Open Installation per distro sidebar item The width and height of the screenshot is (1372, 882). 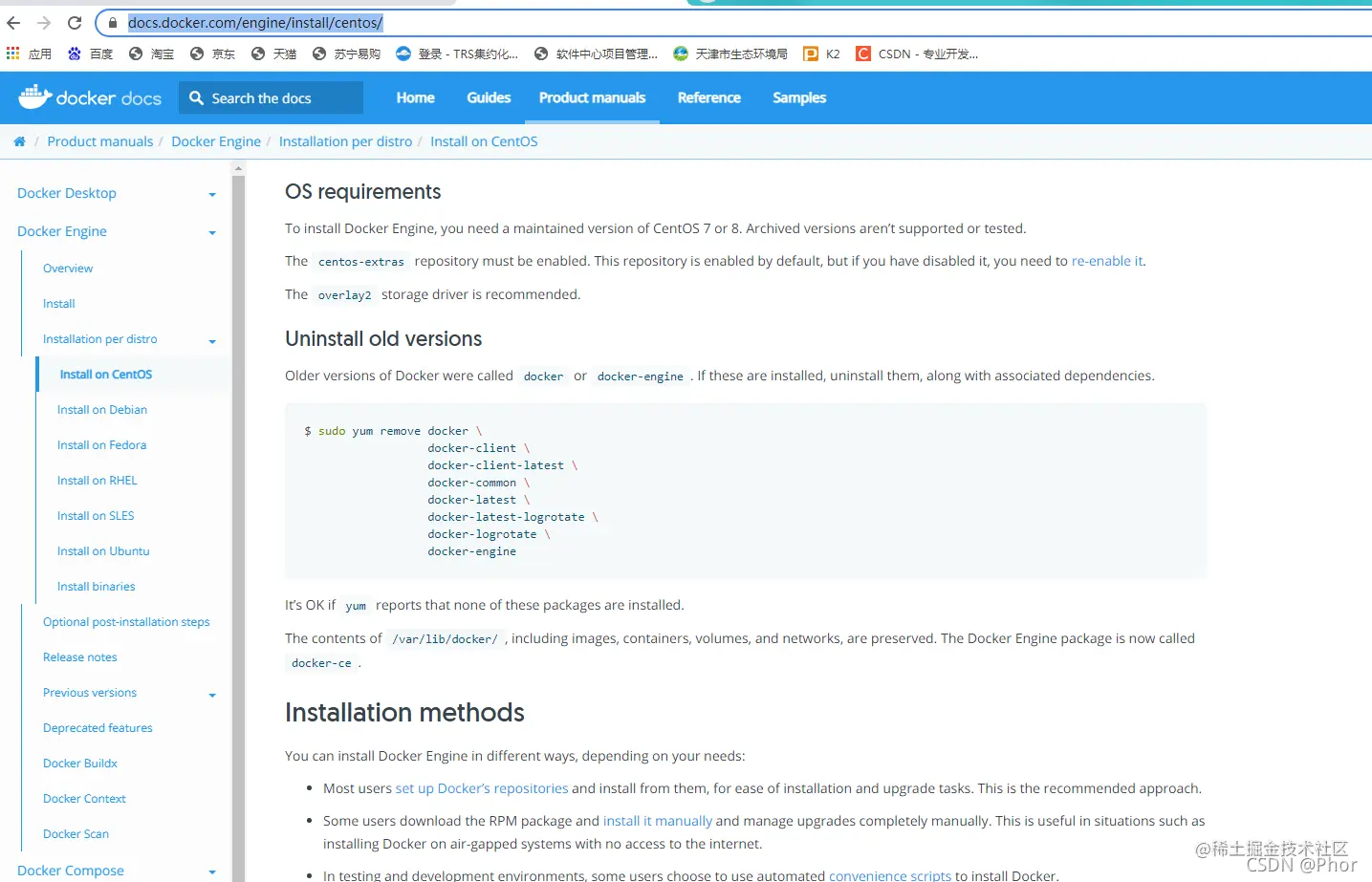click(x=100, y=339)
